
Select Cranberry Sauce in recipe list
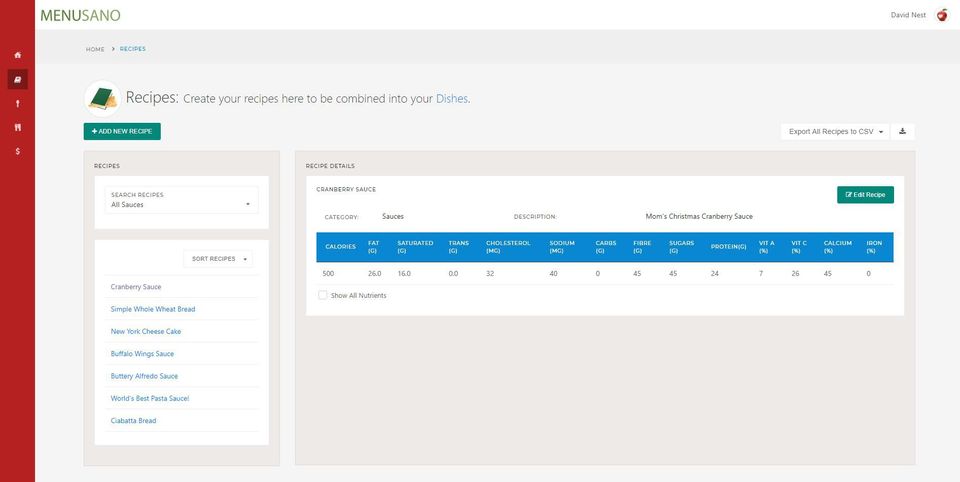136,287
